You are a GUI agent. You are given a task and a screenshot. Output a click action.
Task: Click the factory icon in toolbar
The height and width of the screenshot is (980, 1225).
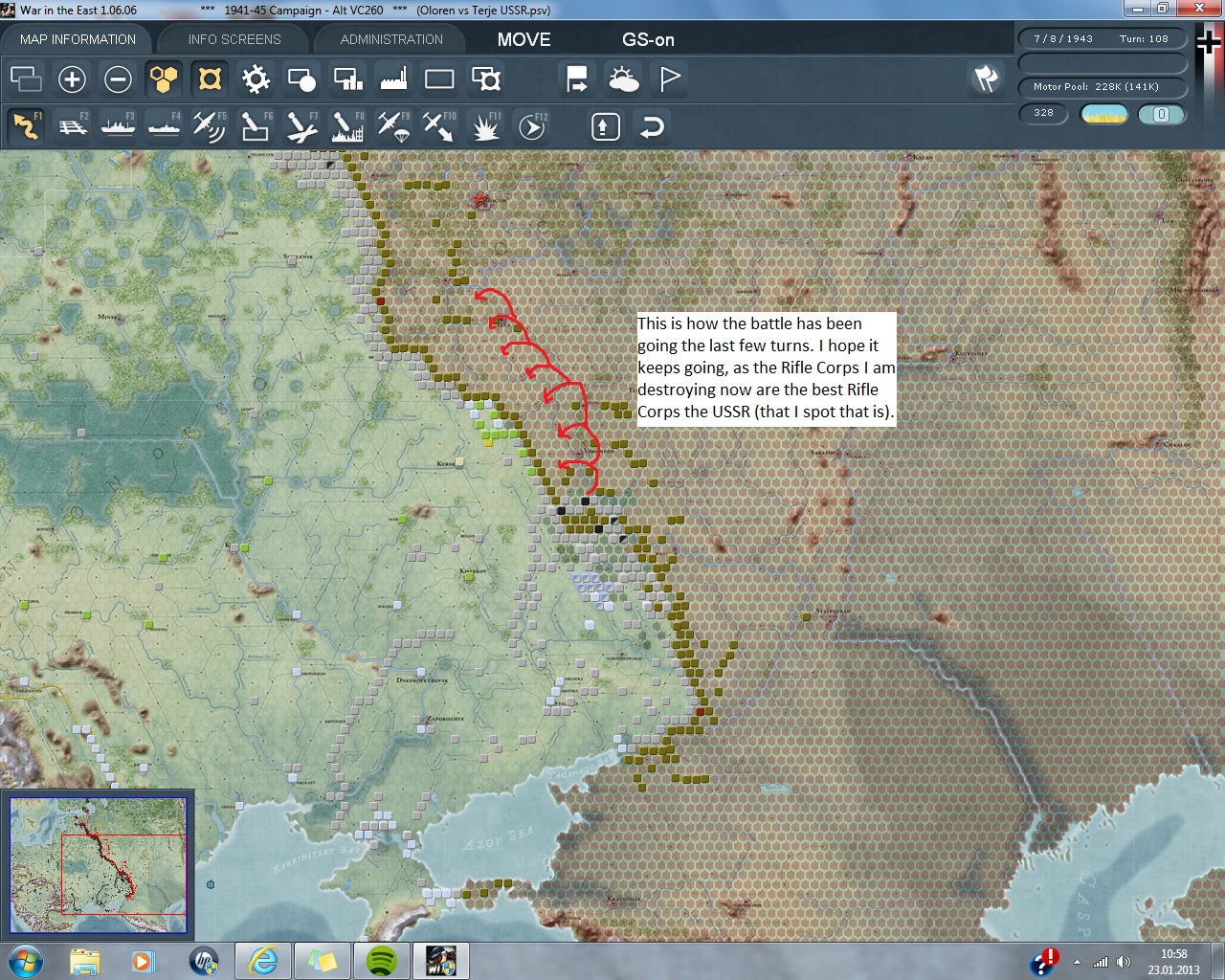(393, 78)
